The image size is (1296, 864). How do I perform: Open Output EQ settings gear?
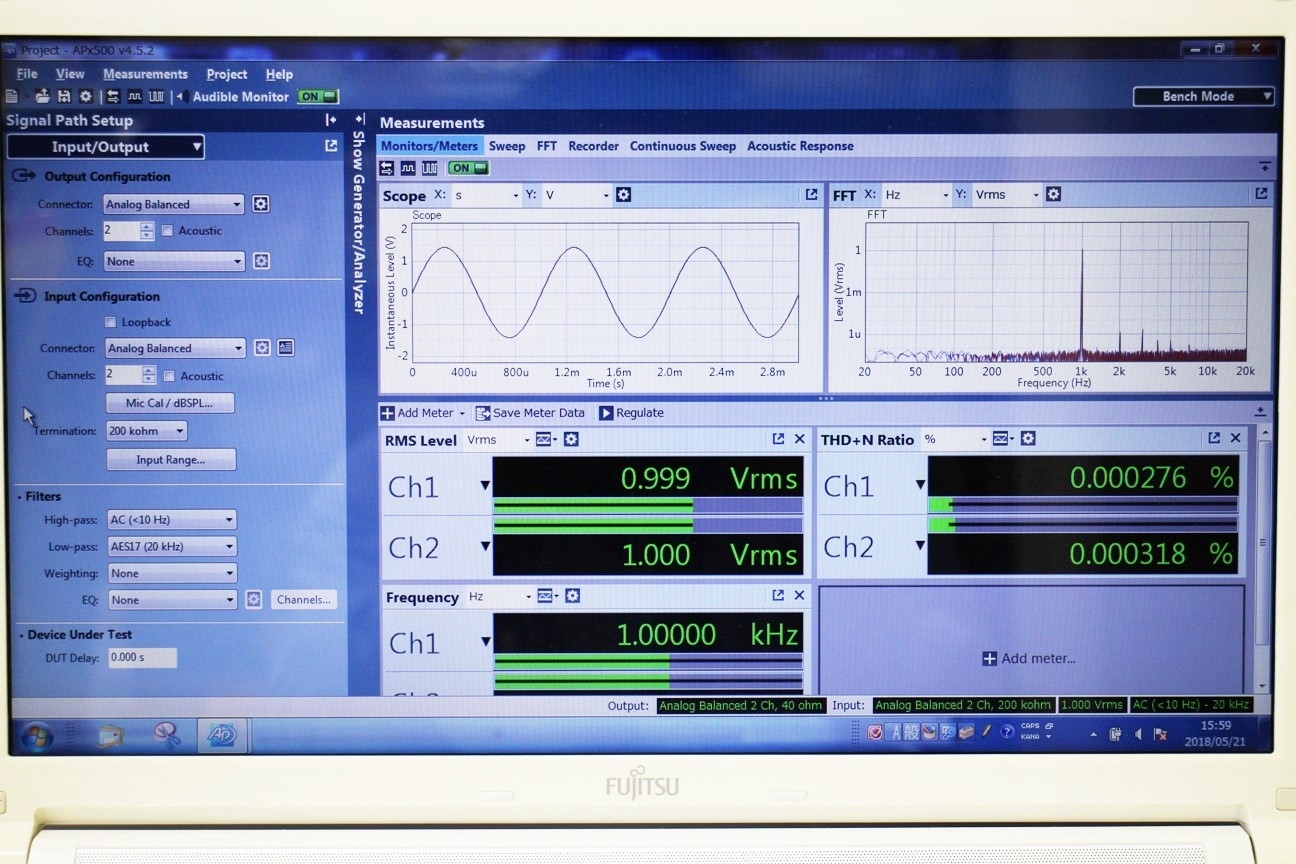(261, 261)
